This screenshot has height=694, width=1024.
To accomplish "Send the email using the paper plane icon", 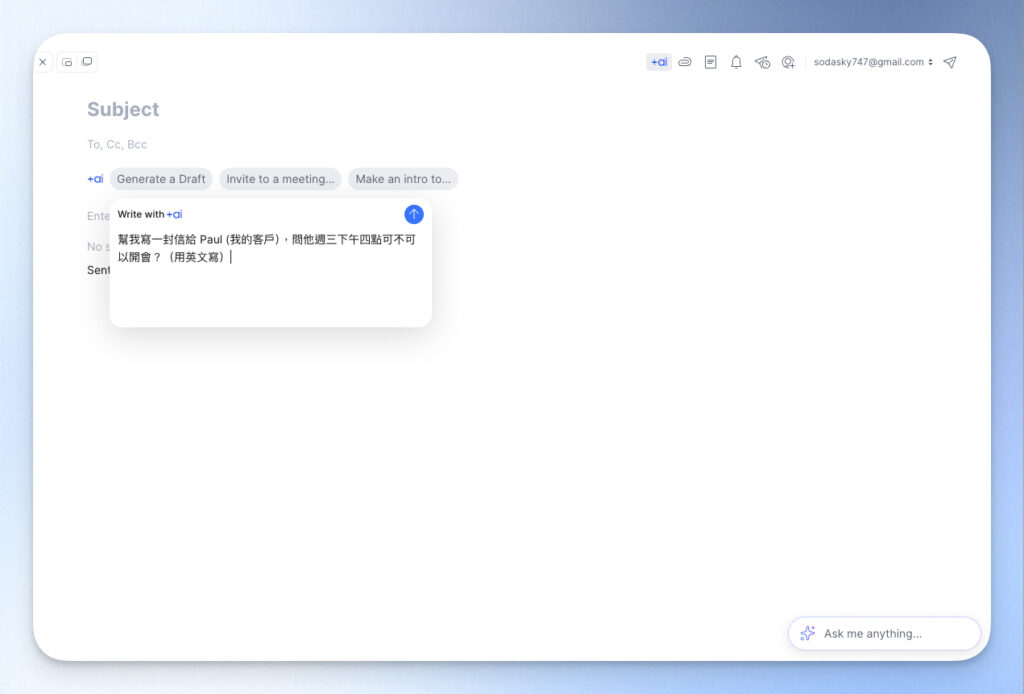I will pyautogui.click(x=949, y=62).
